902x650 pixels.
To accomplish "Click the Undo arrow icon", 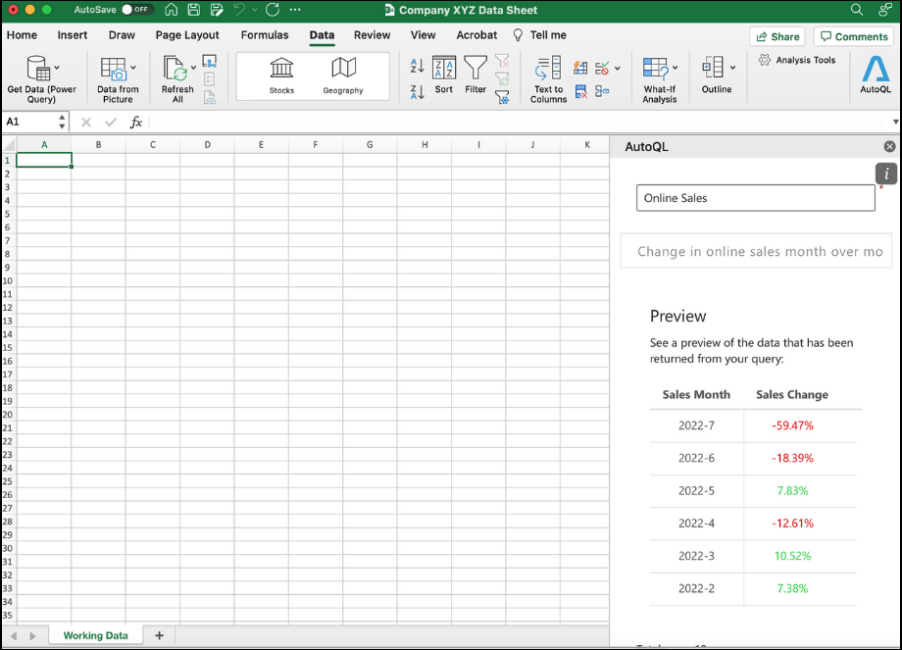I will click(239, 10).
